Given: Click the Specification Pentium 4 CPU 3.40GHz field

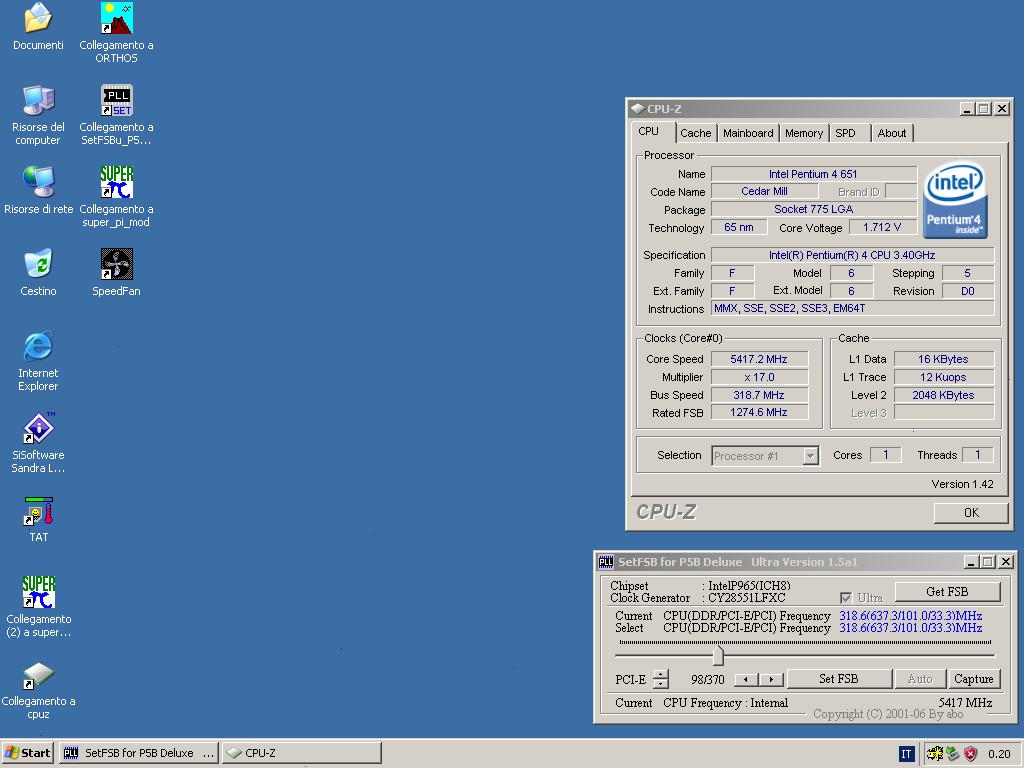Looking at the screenshot, I should coord(852,255).
